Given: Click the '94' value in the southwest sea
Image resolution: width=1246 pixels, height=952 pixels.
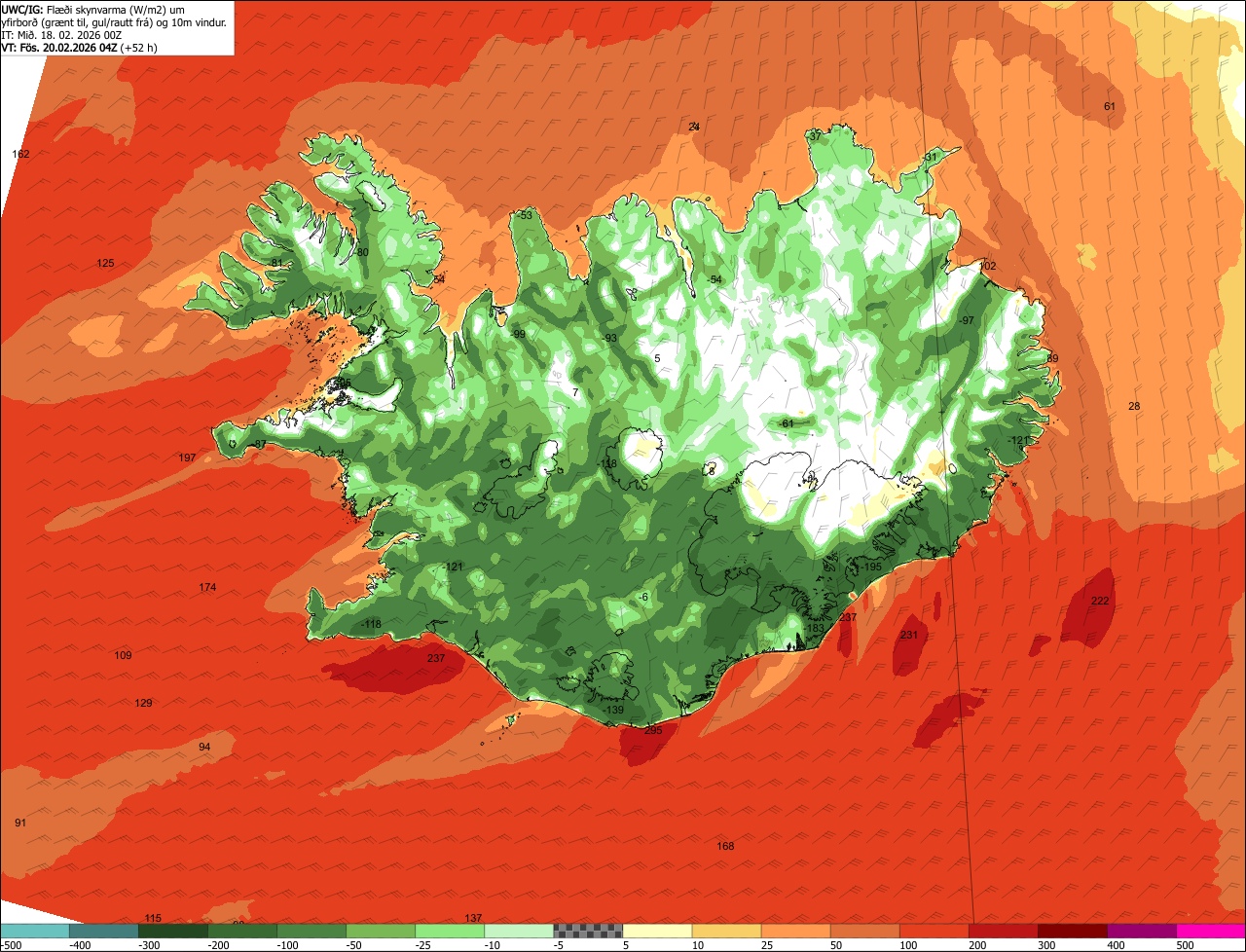Looking at the screenshot, I should coord(204,747).
